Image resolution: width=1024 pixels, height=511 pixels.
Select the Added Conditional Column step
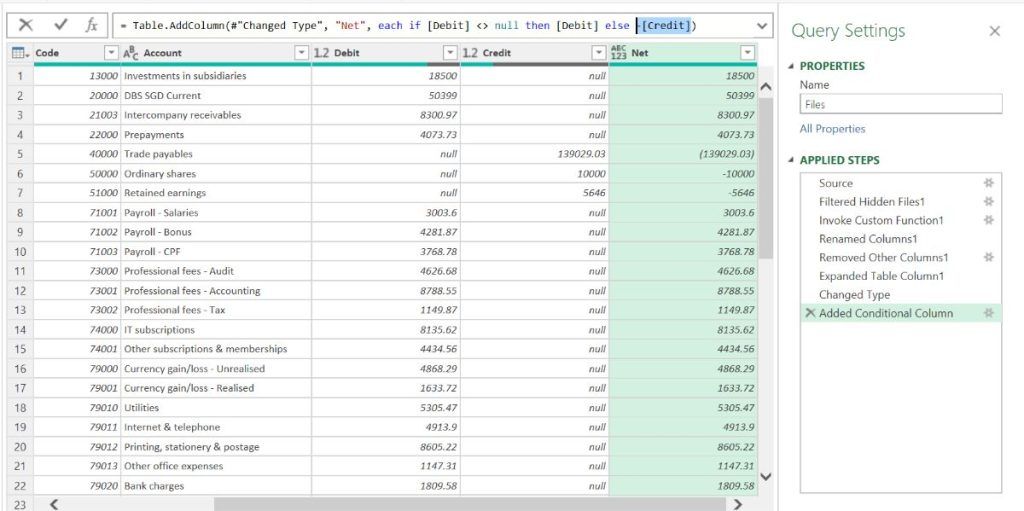click(901, 313)
